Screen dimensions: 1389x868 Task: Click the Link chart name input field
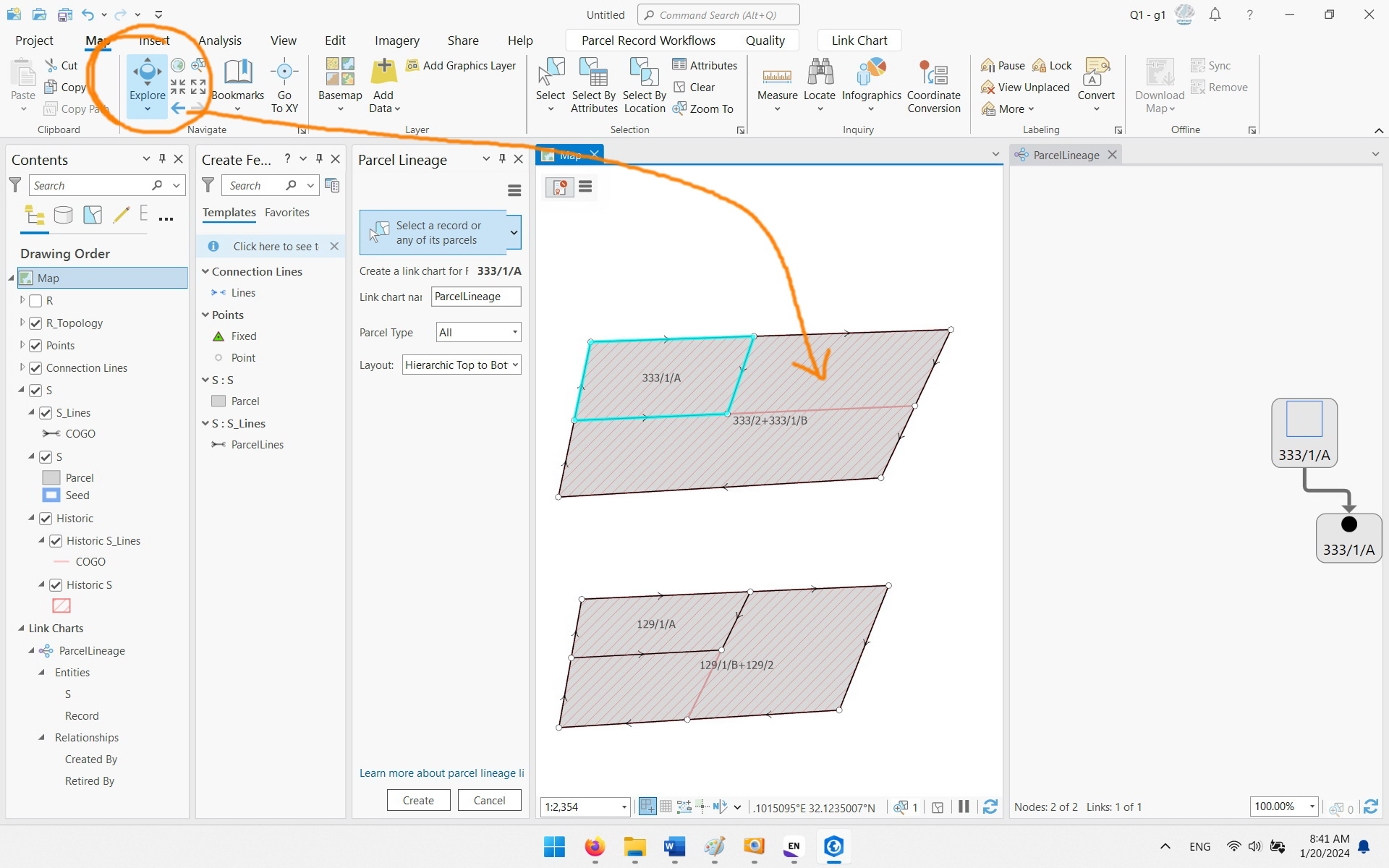(476, 297)
